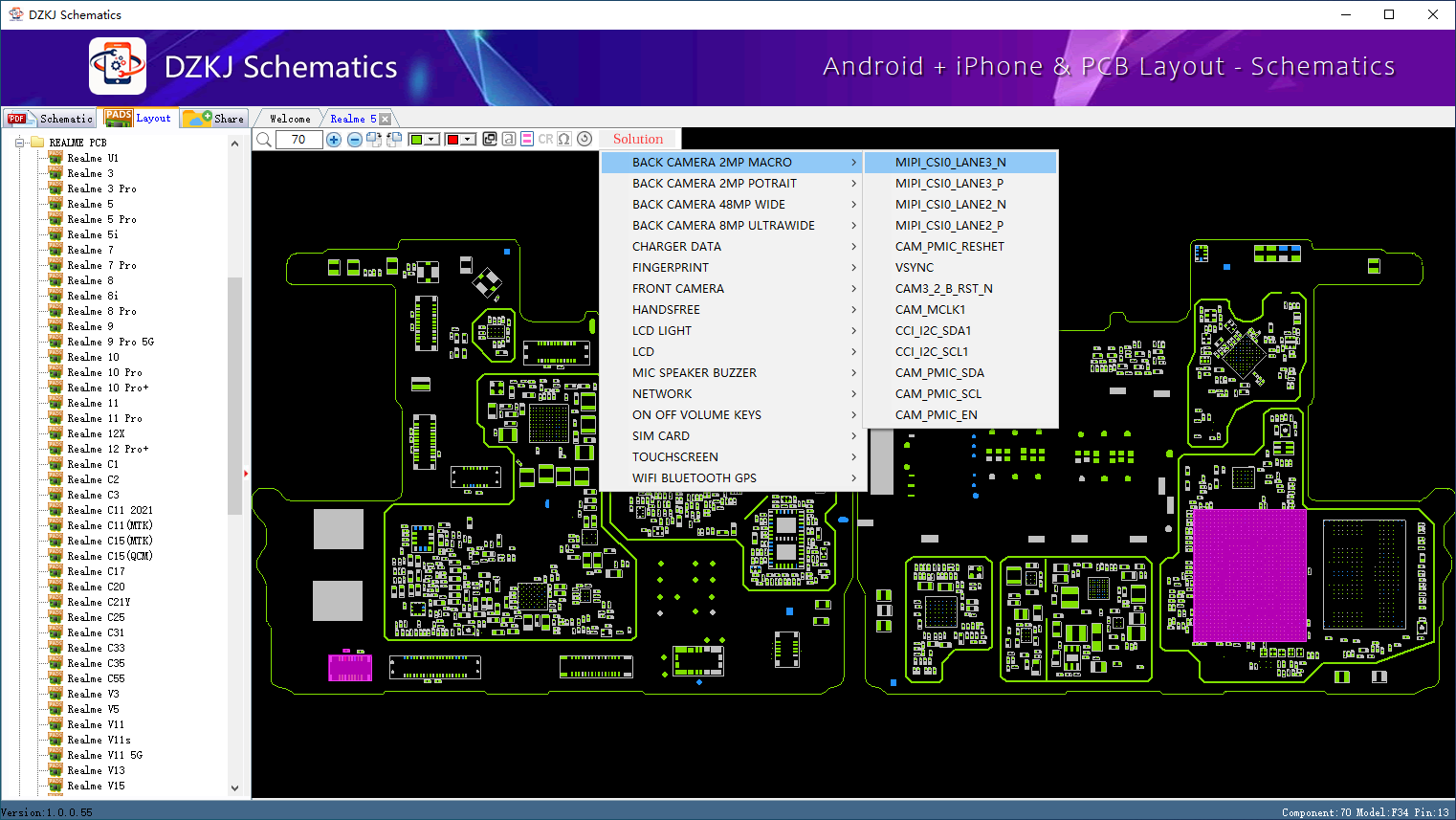Click the circular refresh icon in toolbar
Viewport: 1456px width, 820px height.
tap(585, 140)
